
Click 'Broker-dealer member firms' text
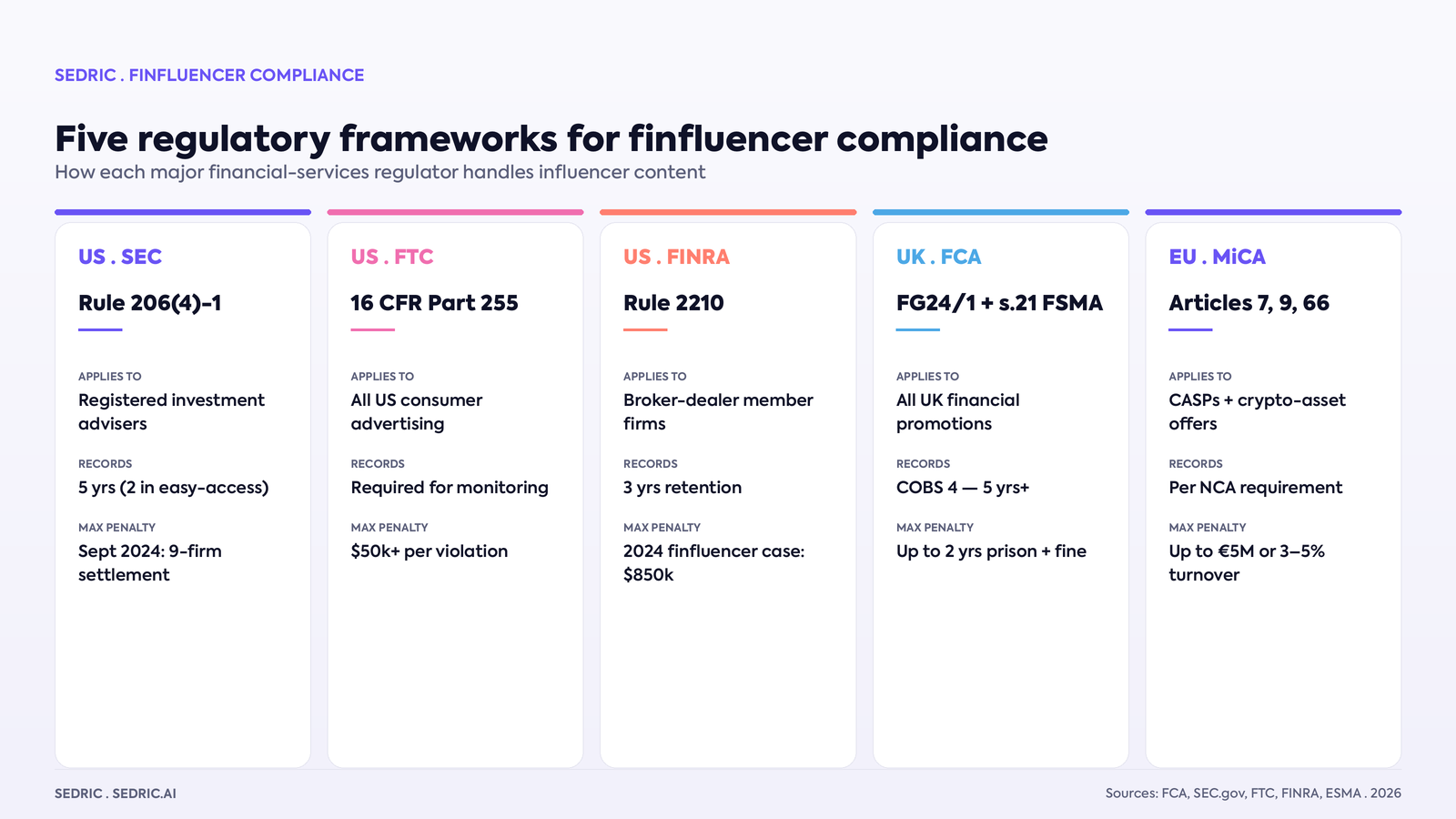[718, 411]
